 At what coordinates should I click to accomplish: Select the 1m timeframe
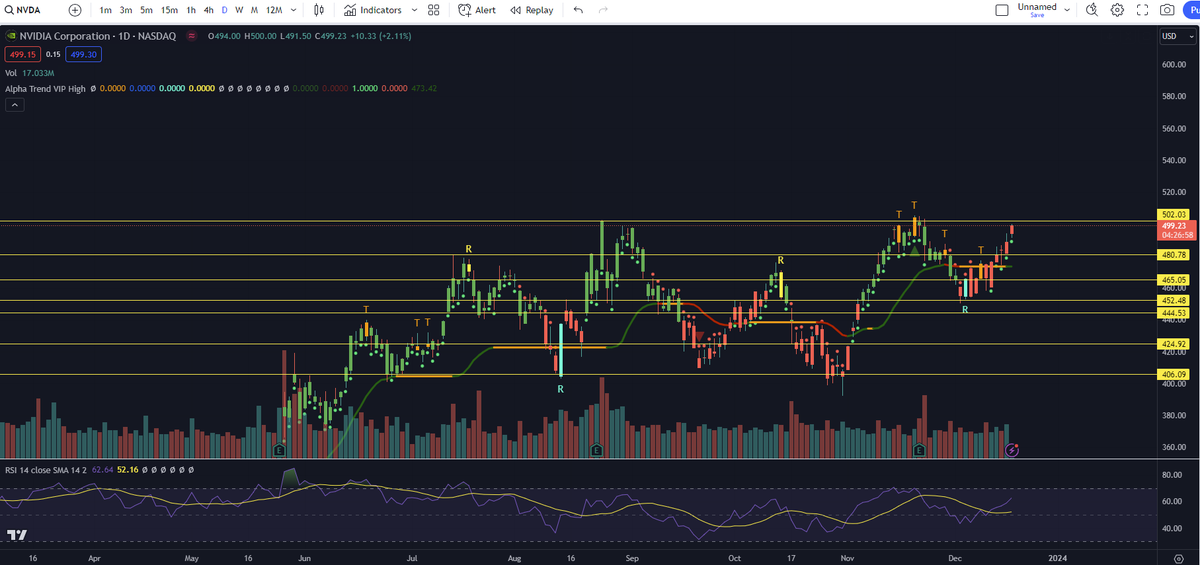point(105,10)
